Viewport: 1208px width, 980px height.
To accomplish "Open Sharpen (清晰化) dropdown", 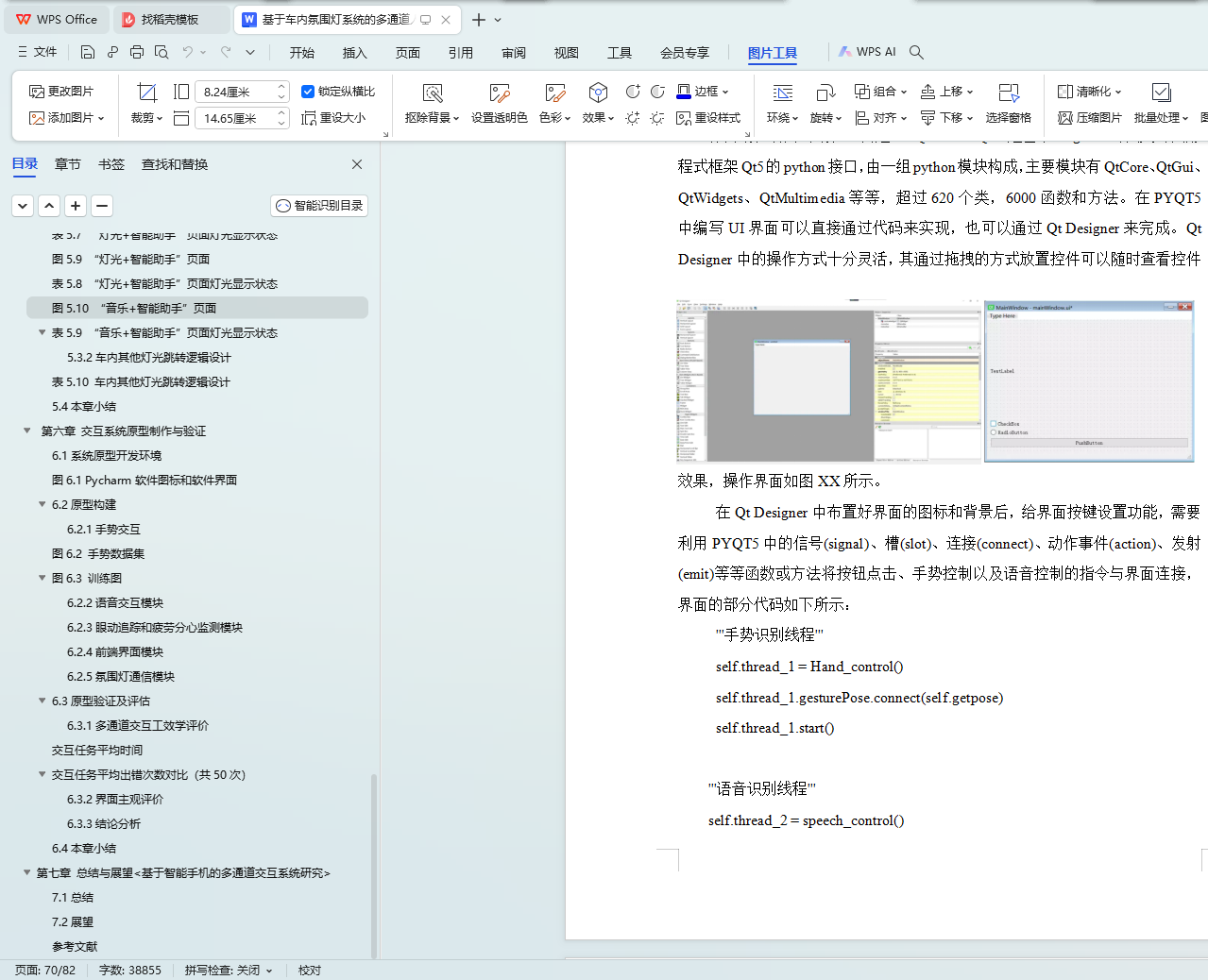I will click(1089, 92).
